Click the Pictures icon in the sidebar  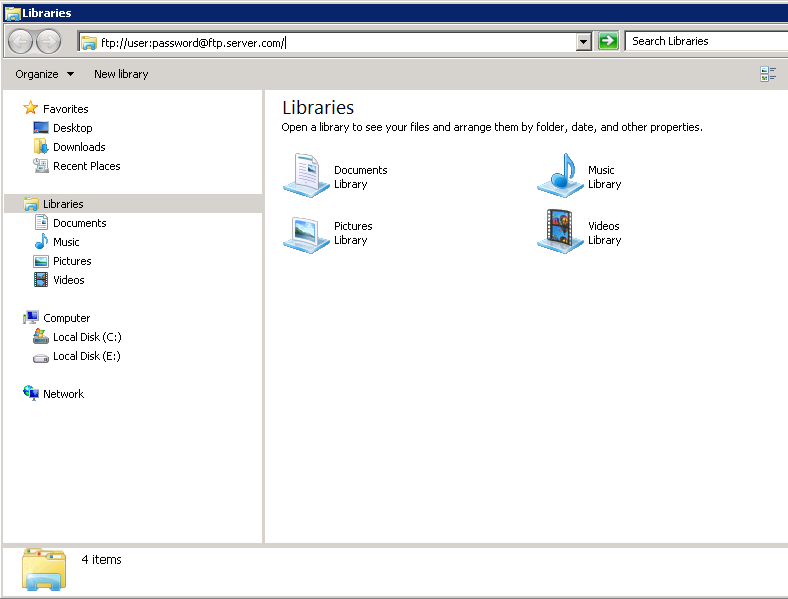(x=41, y=261)
